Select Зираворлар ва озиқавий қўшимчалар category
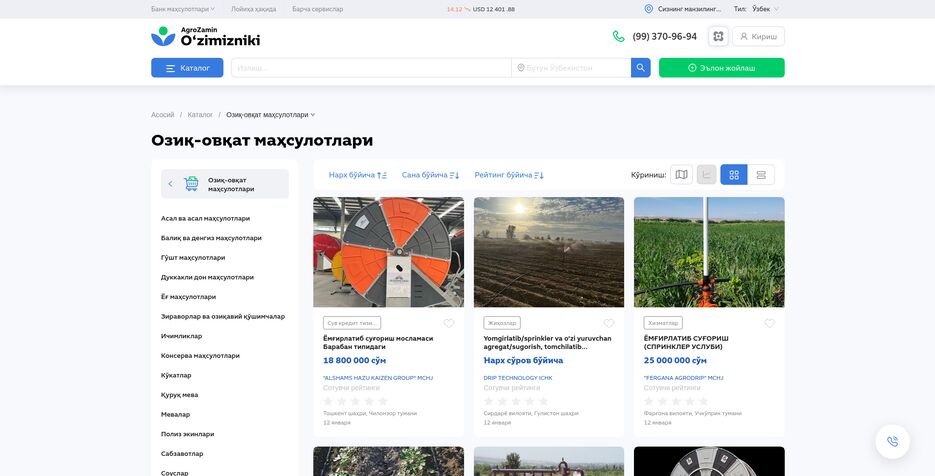 point(222,317)
